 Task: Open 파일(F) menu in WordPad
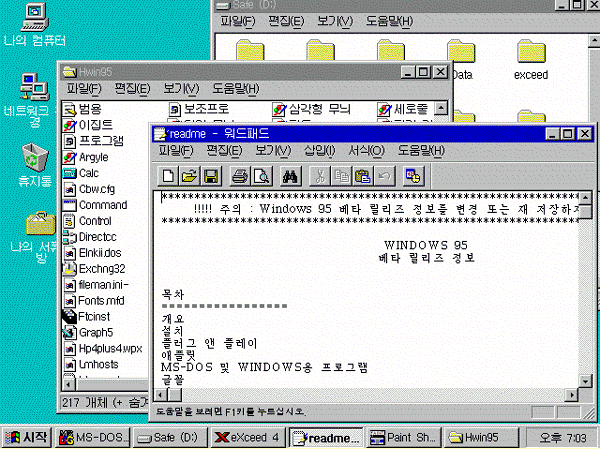tap(176, 150)
